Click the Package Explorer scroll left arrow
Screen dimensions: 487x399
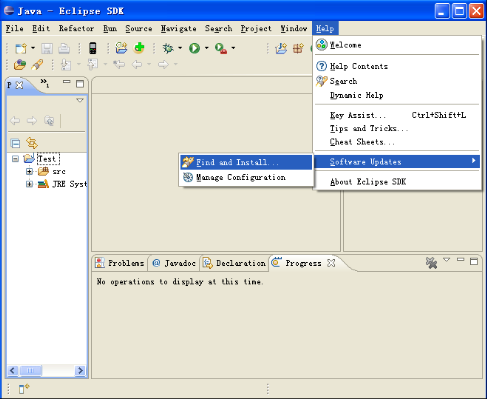click(13, 370)
